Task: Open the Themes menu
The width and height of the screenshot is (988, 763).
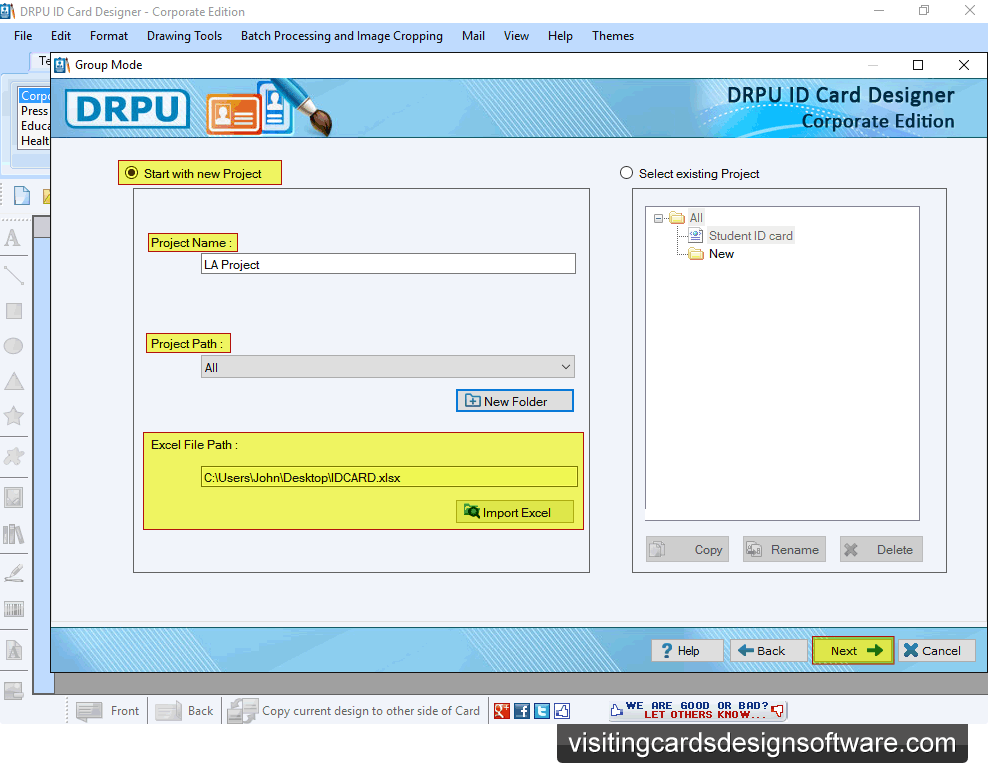Action: pos(612,36)
